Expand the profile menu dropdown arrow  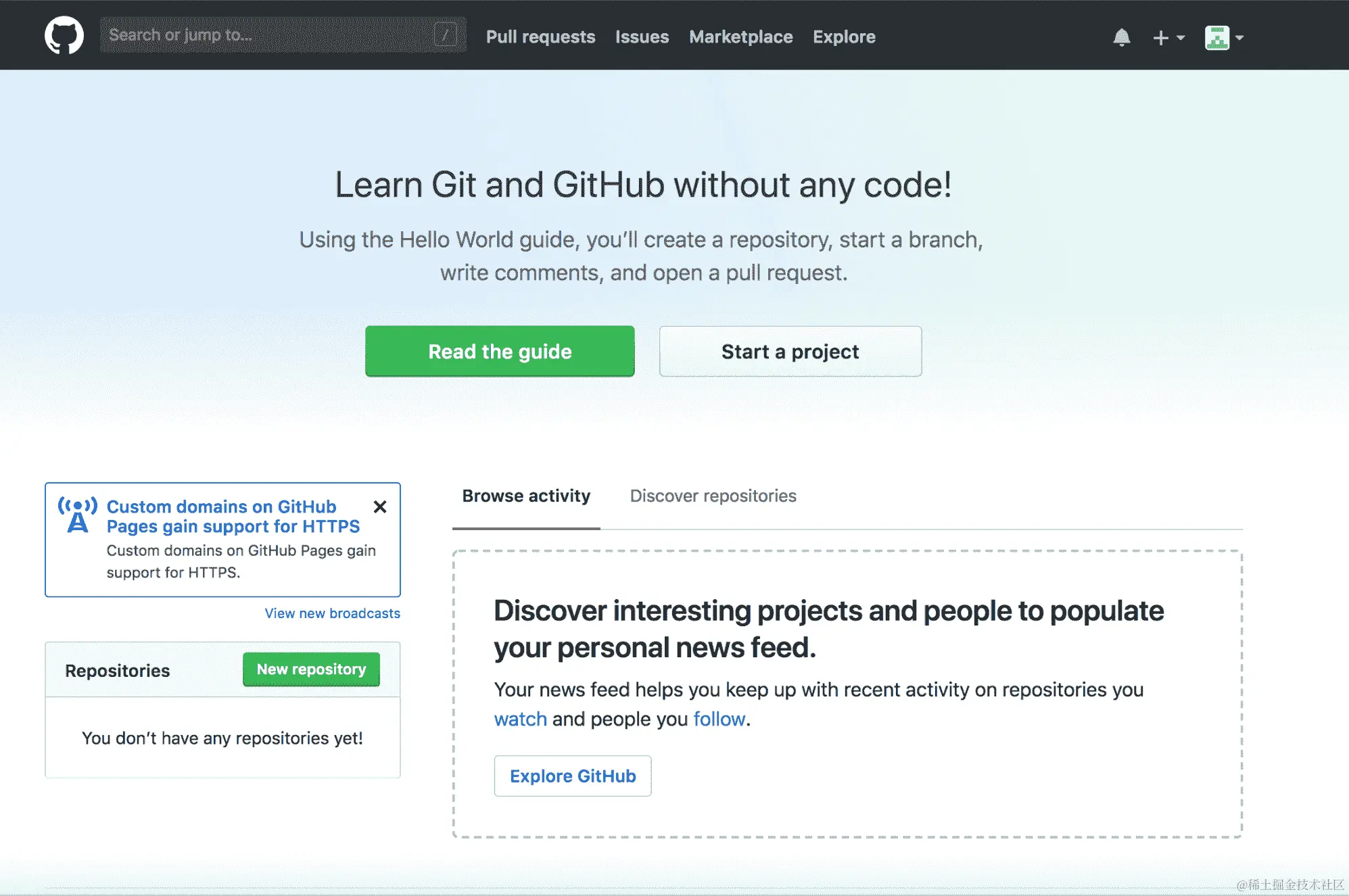(1239, 38)
